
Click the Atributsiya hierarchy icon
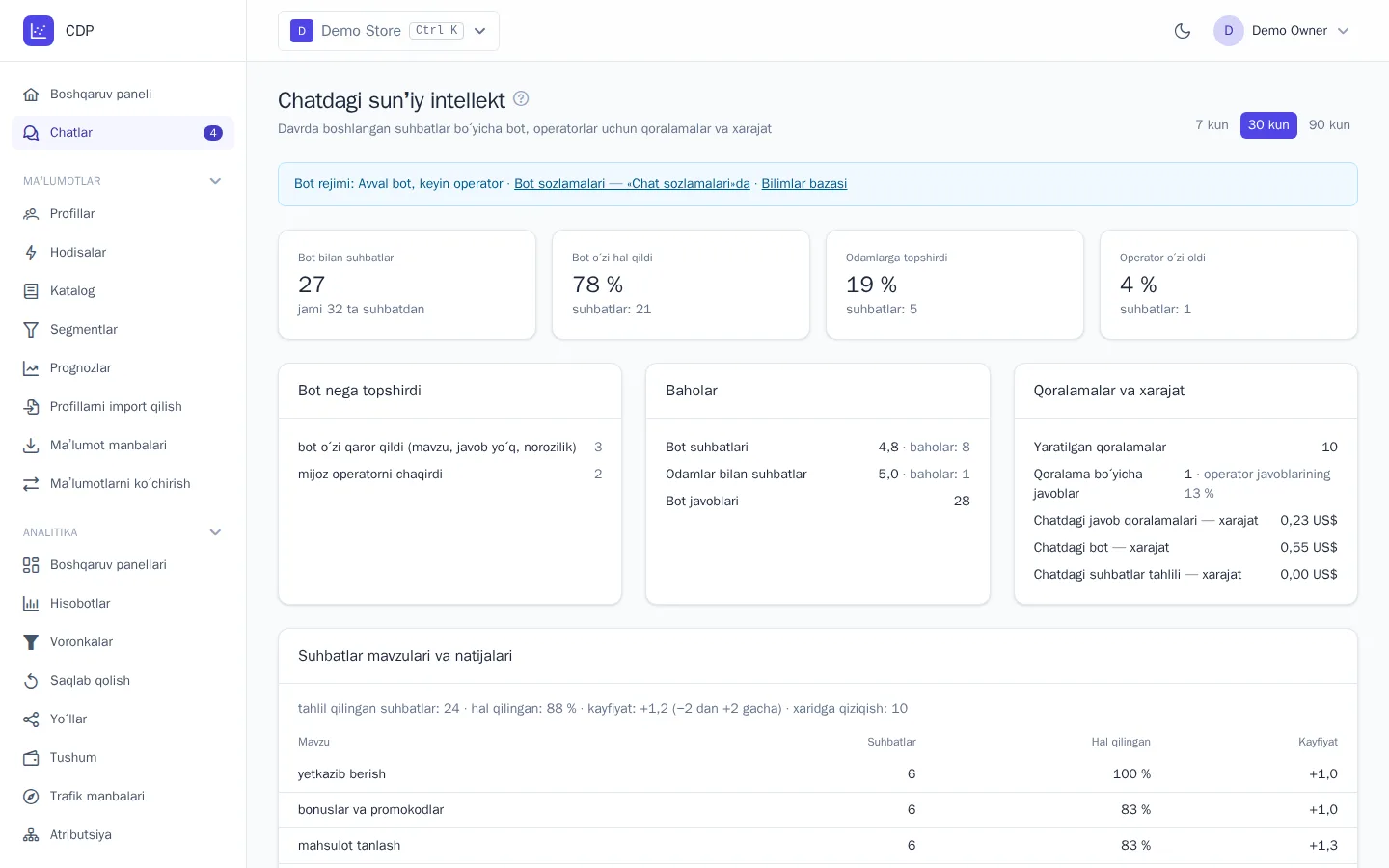pos(31,835)
